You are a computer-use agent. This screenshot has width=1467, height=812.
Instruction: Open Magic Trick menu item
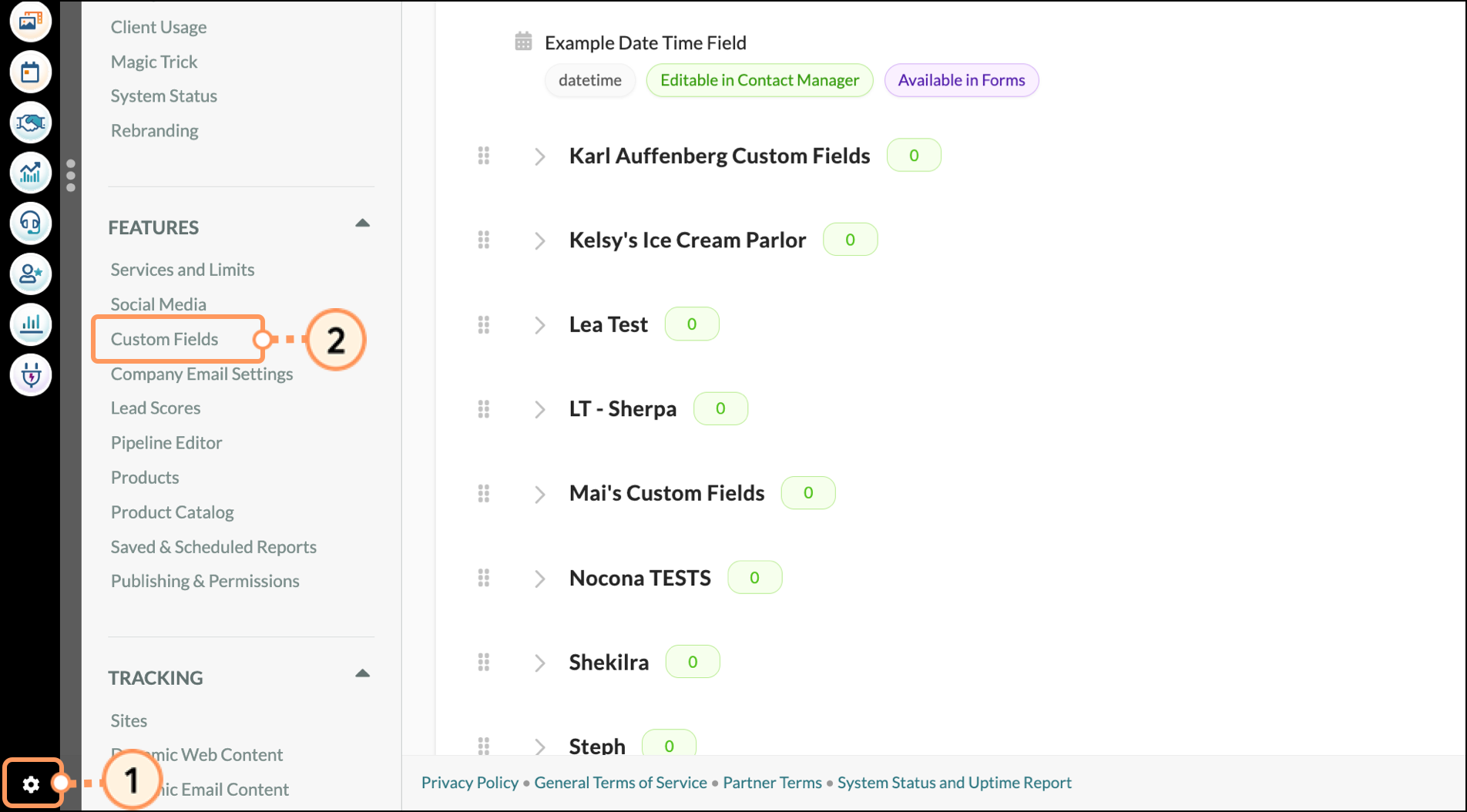154,62
